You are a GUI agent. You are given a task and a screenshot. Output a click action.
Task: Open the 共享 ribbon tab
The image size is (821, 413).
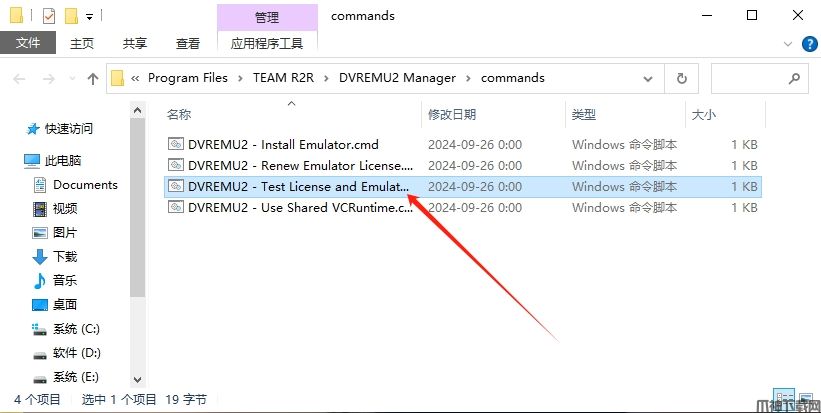coord(135,43)
